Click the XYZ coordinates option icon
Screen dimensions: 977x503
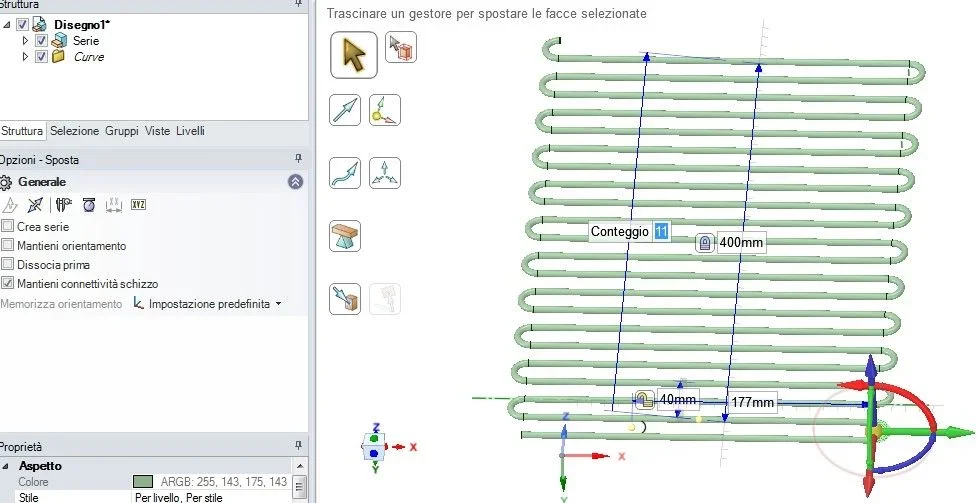pos(139,205)
